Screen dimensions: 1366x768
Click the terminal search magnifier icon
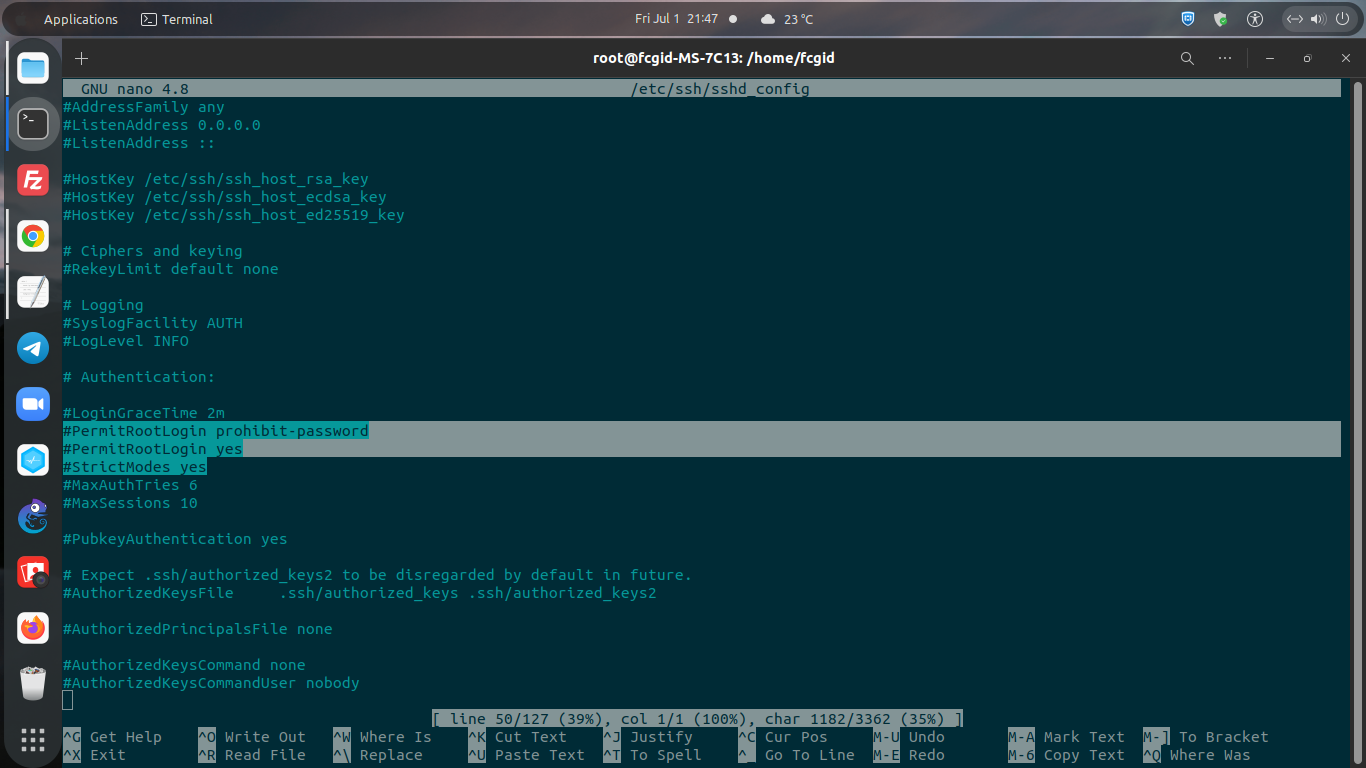1187,58
